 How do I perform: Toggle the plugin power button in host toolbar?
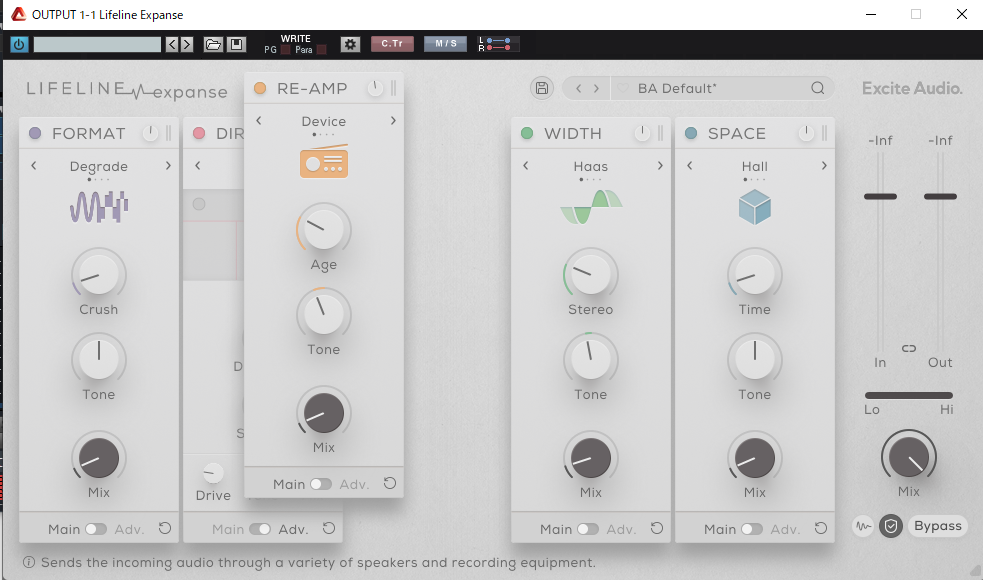pos(19,45)
